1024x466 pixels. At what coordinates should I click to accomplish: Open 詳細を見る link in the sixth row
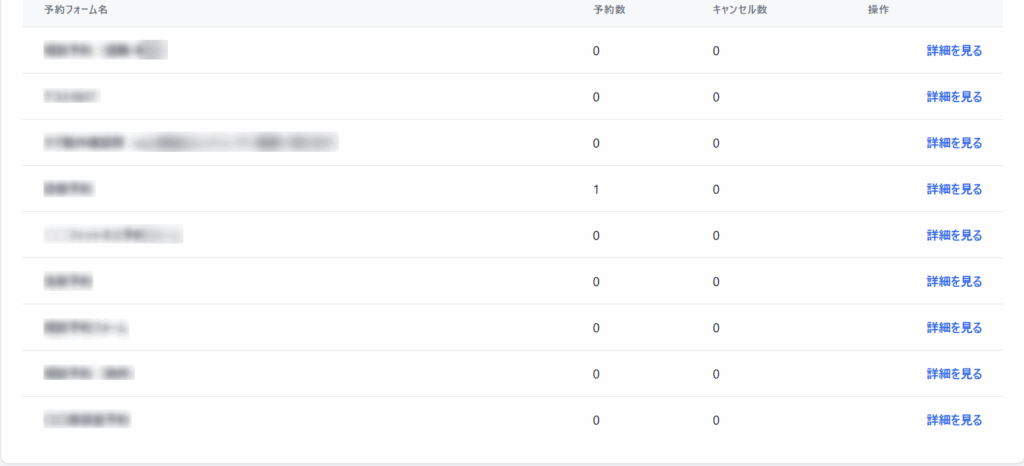click(954, 282)
